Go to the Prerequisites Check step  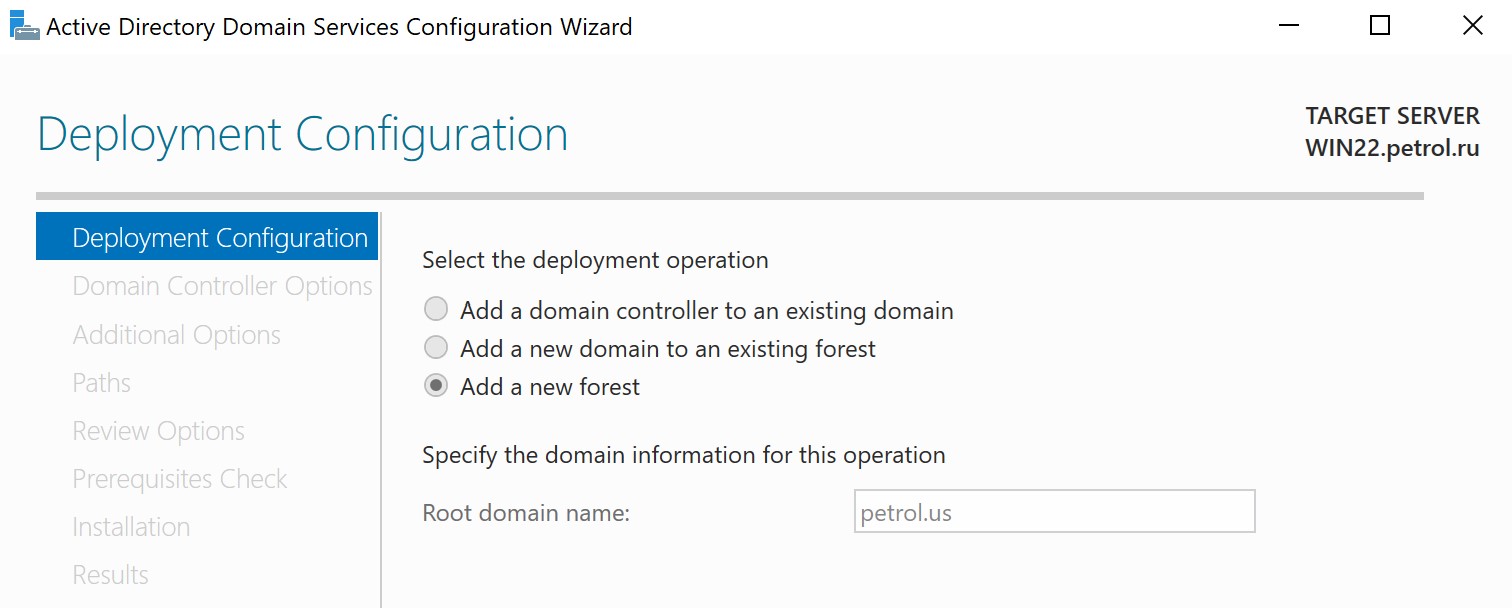tap(179, 478)
